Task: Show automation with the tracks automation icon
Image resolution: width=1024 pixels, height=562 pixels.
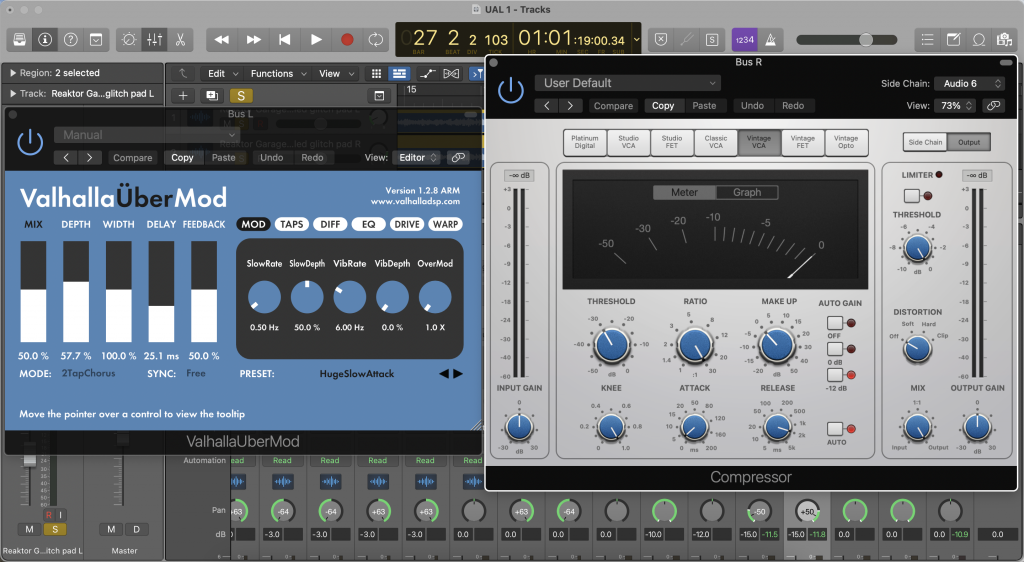Action: pyautogui.click(x=427, y=74)
